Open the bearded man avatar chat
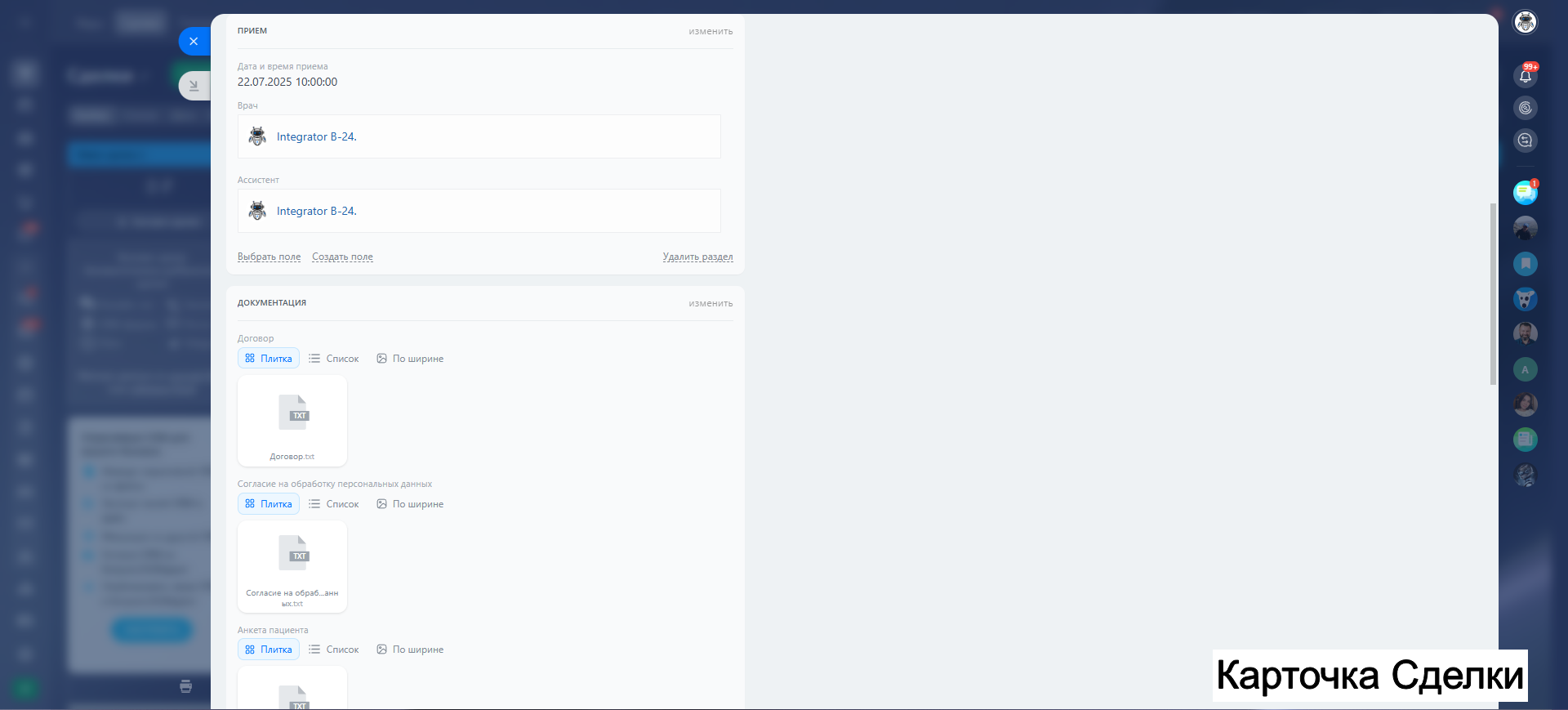Image resolution: width=1568 pixels, height=710 pixels. (1525, 334)
